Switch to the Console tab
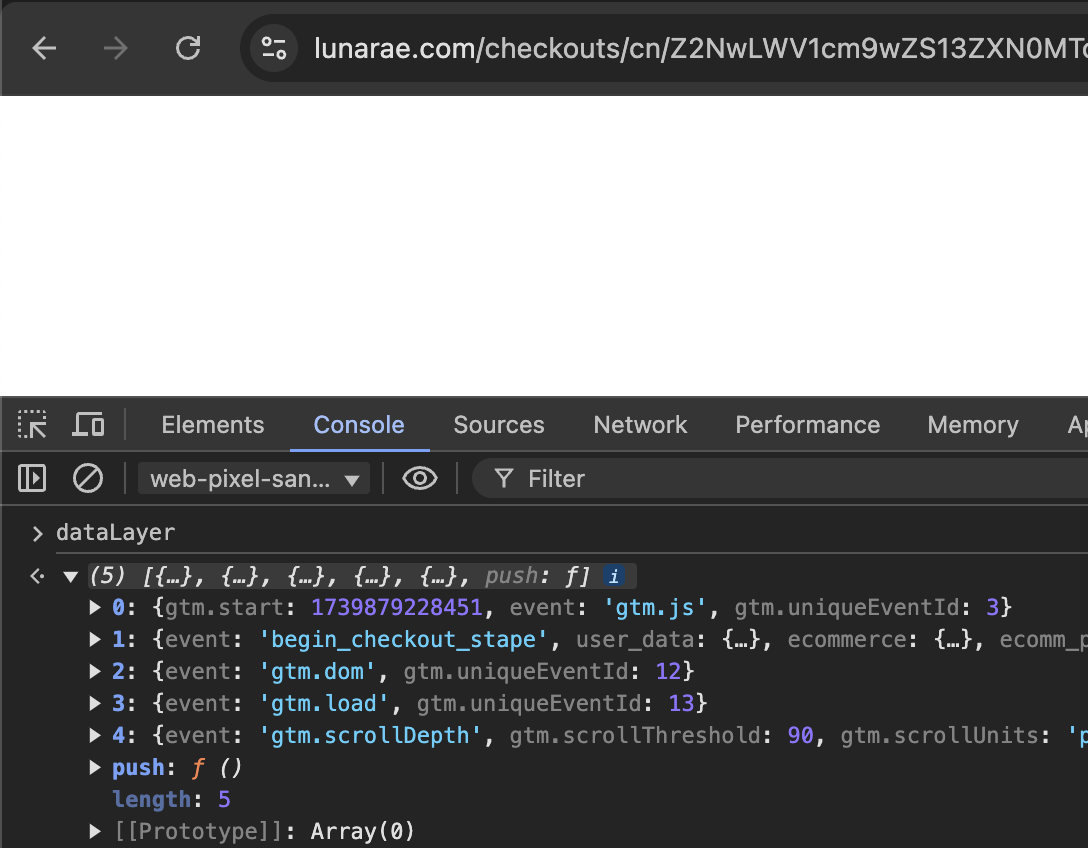This screenshot has width=1088, height=848. click(359, 425)
